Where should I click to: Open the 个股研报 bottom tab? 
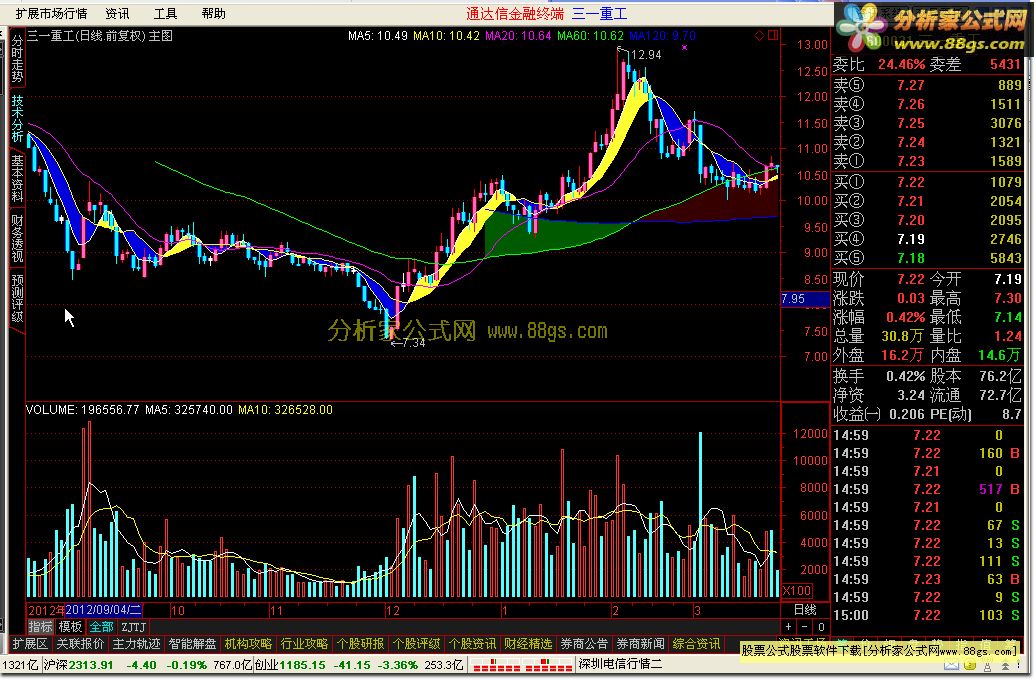360,643
